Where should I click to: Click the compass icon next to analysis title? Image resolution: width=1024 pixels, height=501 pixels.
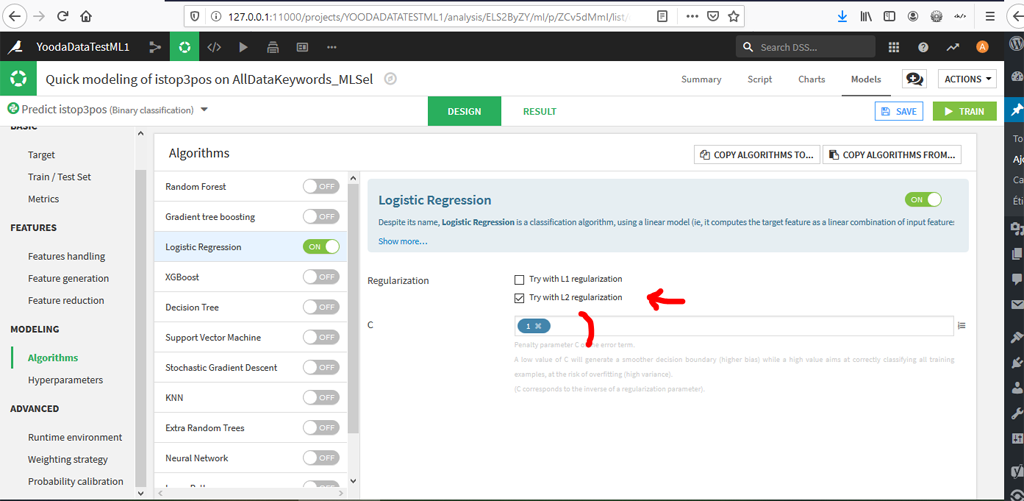click(391, 79)
